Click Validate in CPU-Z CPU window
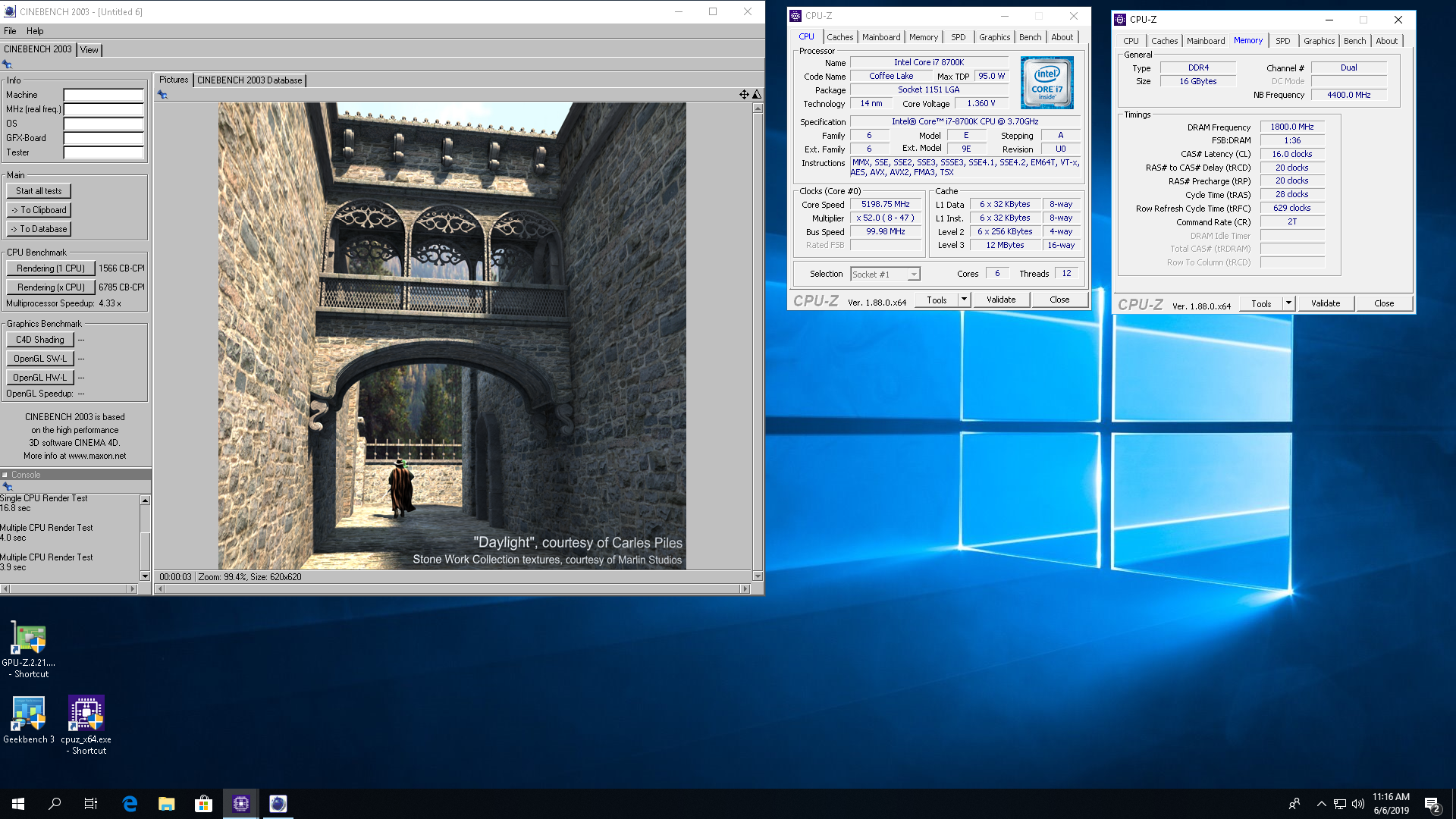This screenshot has height=819, width=1456. tap(1001, 300)
